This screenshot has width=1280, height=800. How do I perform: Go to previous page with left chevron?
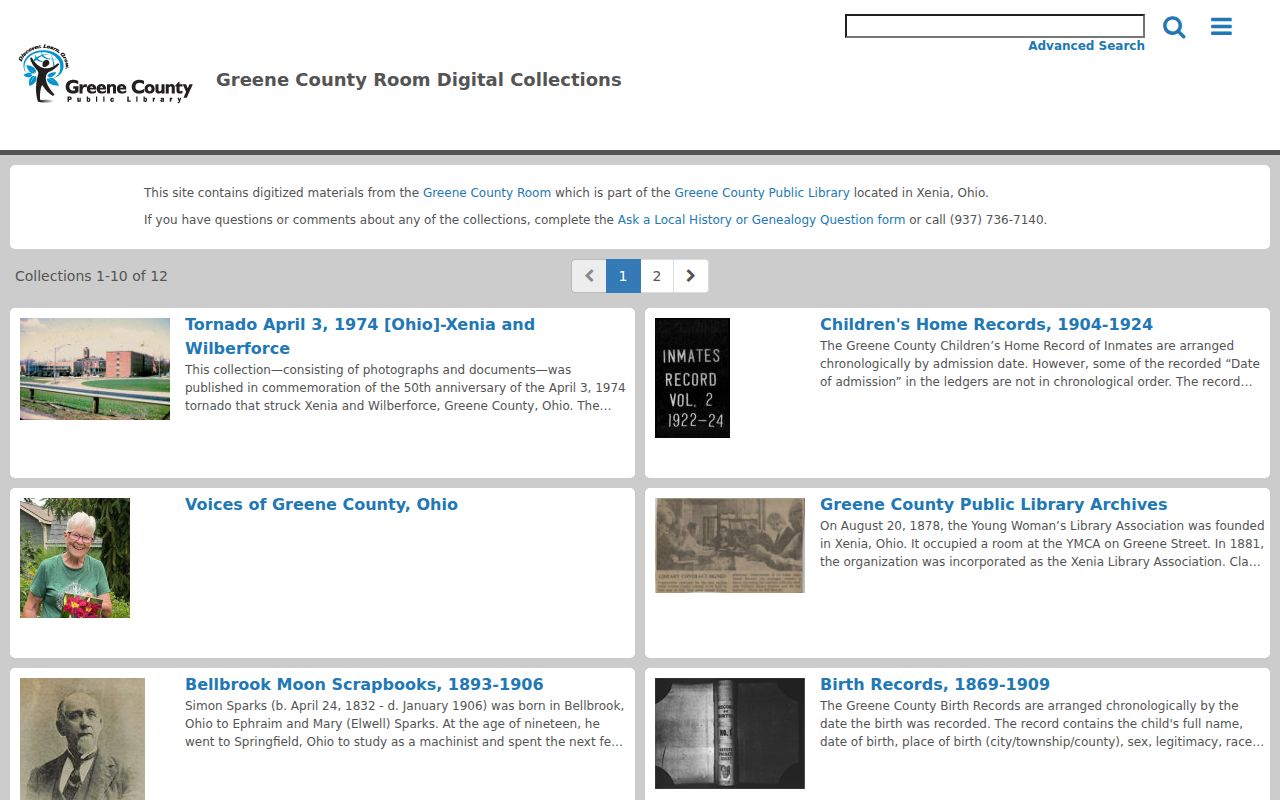(x=589, y=276)
